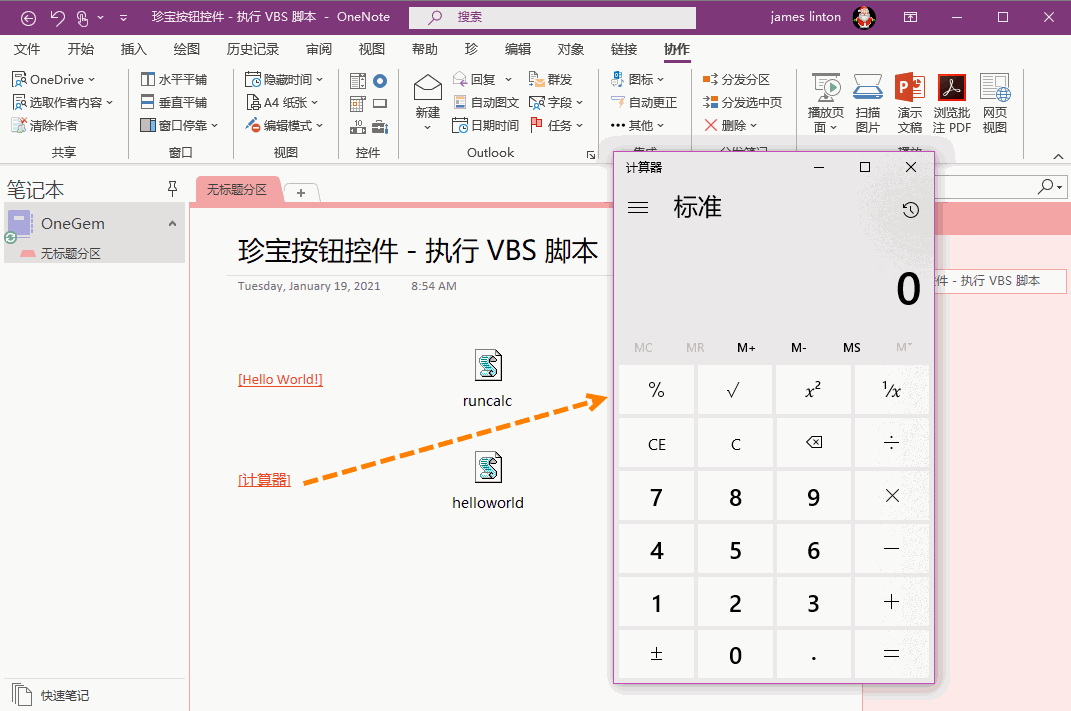The image size is (1071, 711).
Task: Click 自动更正 AutoCorrect
Action: tap(644, 102)
